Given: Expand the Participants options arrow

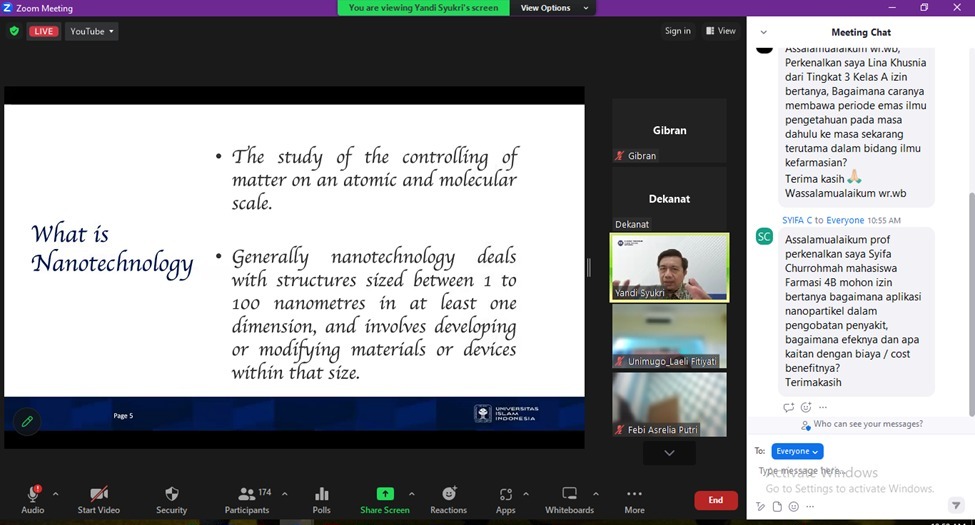Looking at the screenshot, I should click(285, 494).
